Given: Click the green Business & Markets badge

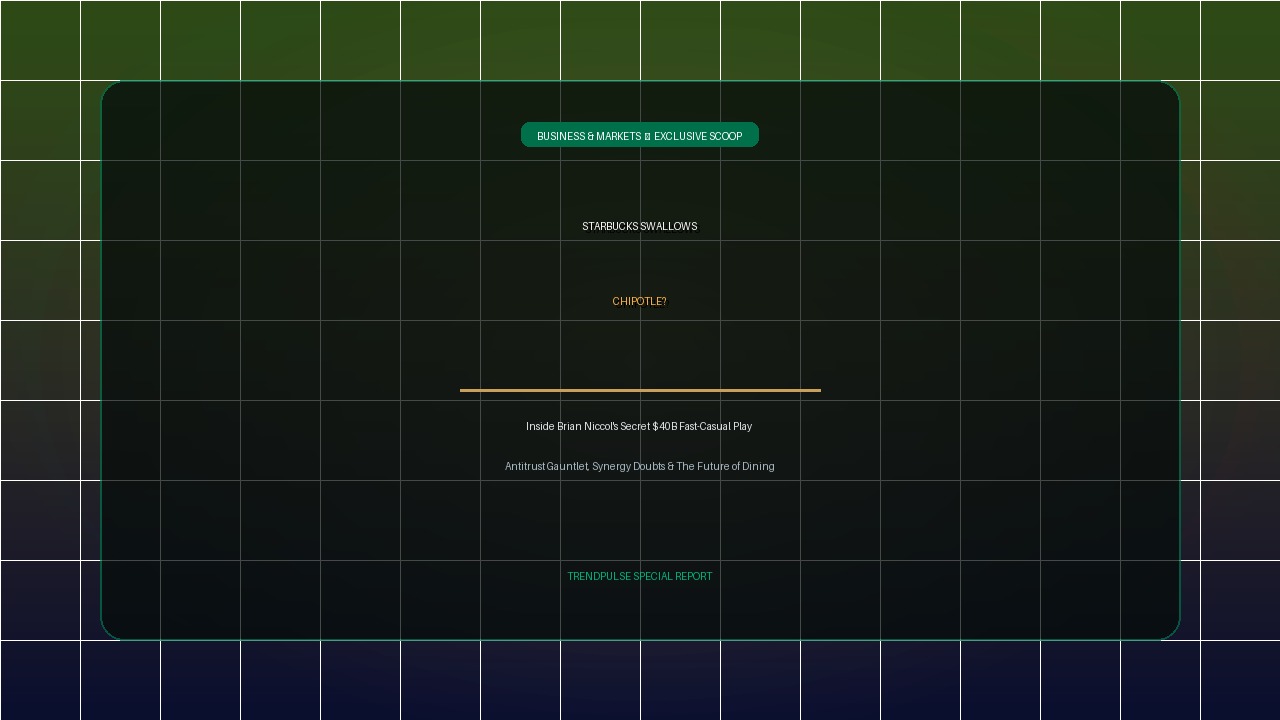Looking at the screenshot, I should pyautogui.click(x=640, y=135).
